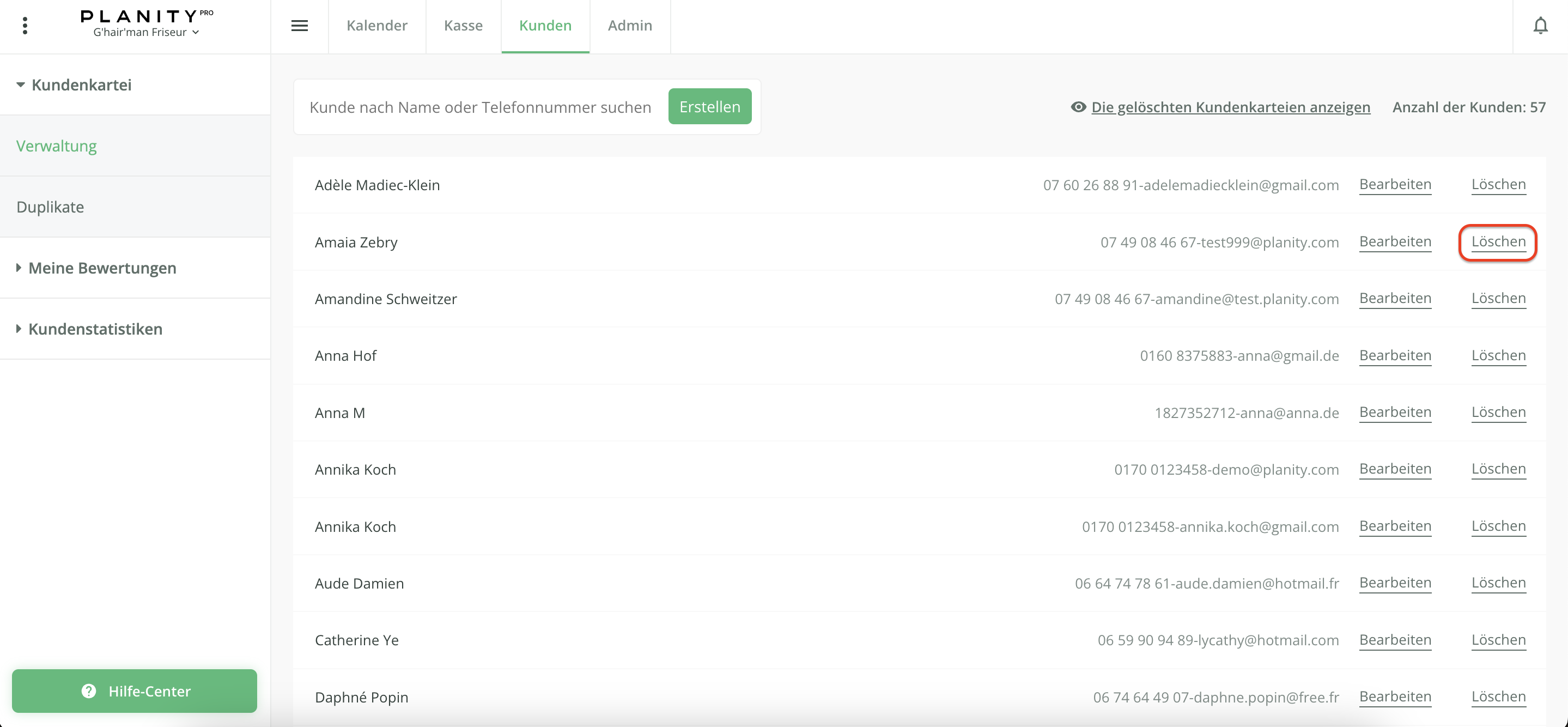This screenshot has width=1568, height=727.
Task: Go to the Admin tab
Action: [629, 26]
